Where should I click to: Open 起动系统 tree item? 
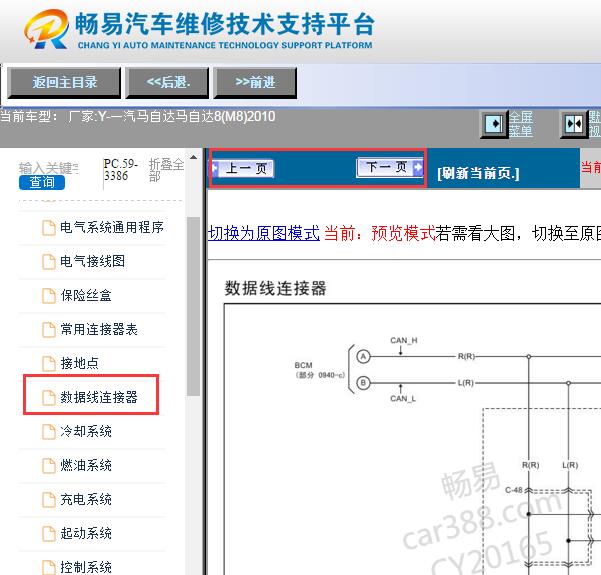coord(86,534)
